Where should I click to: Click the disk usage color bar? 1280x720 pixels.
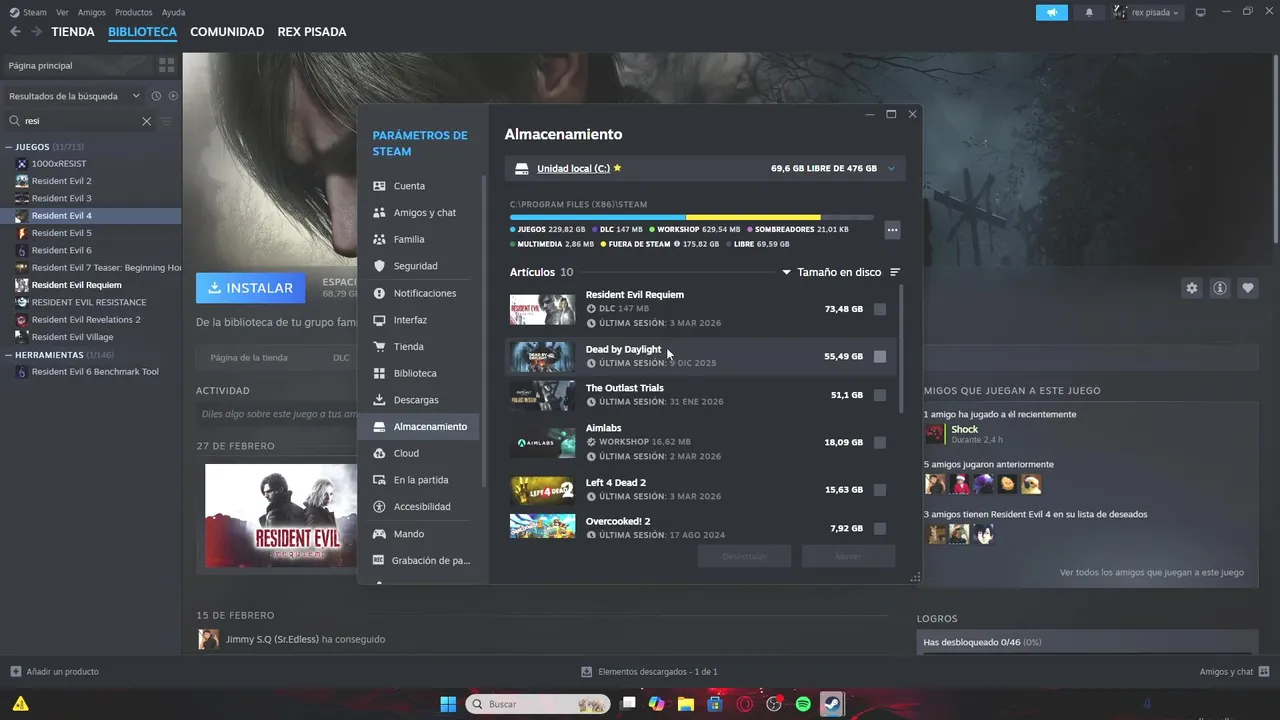[x=691, y=217]
